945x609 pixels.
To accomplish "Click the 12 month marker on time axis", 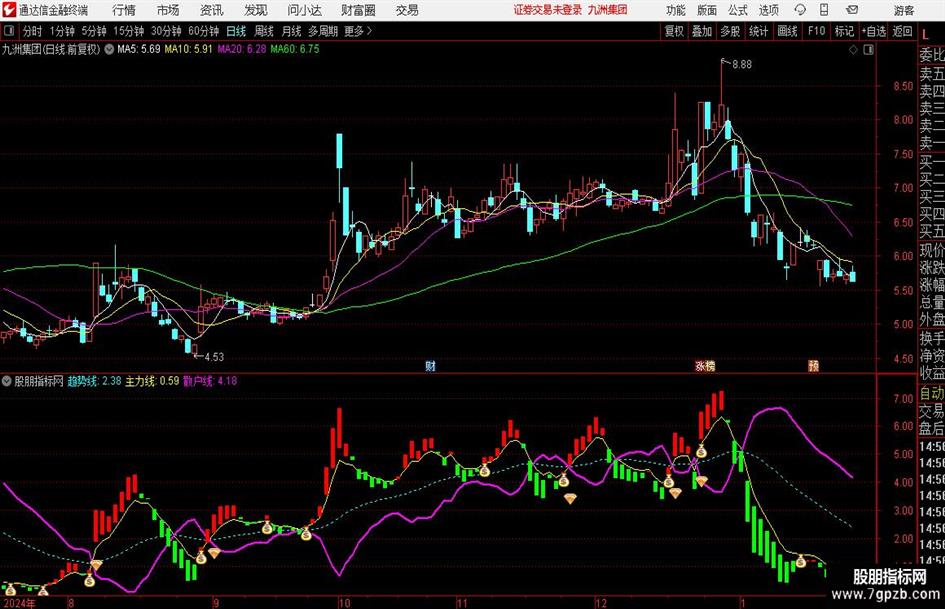I will pyautogui.click(x=601, y=603).
